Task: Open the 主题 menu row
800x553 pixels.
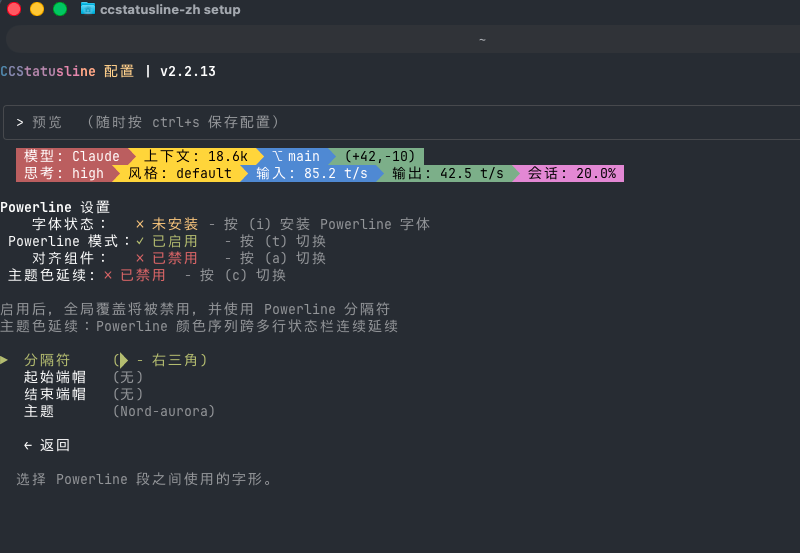Action: 119,411
